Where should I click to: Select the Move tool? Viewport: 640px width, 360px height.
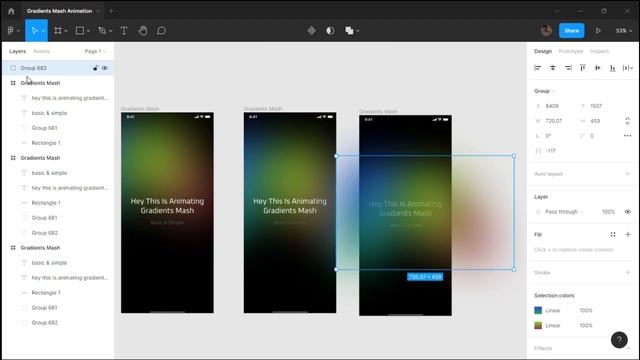click(x=34, y=31)
